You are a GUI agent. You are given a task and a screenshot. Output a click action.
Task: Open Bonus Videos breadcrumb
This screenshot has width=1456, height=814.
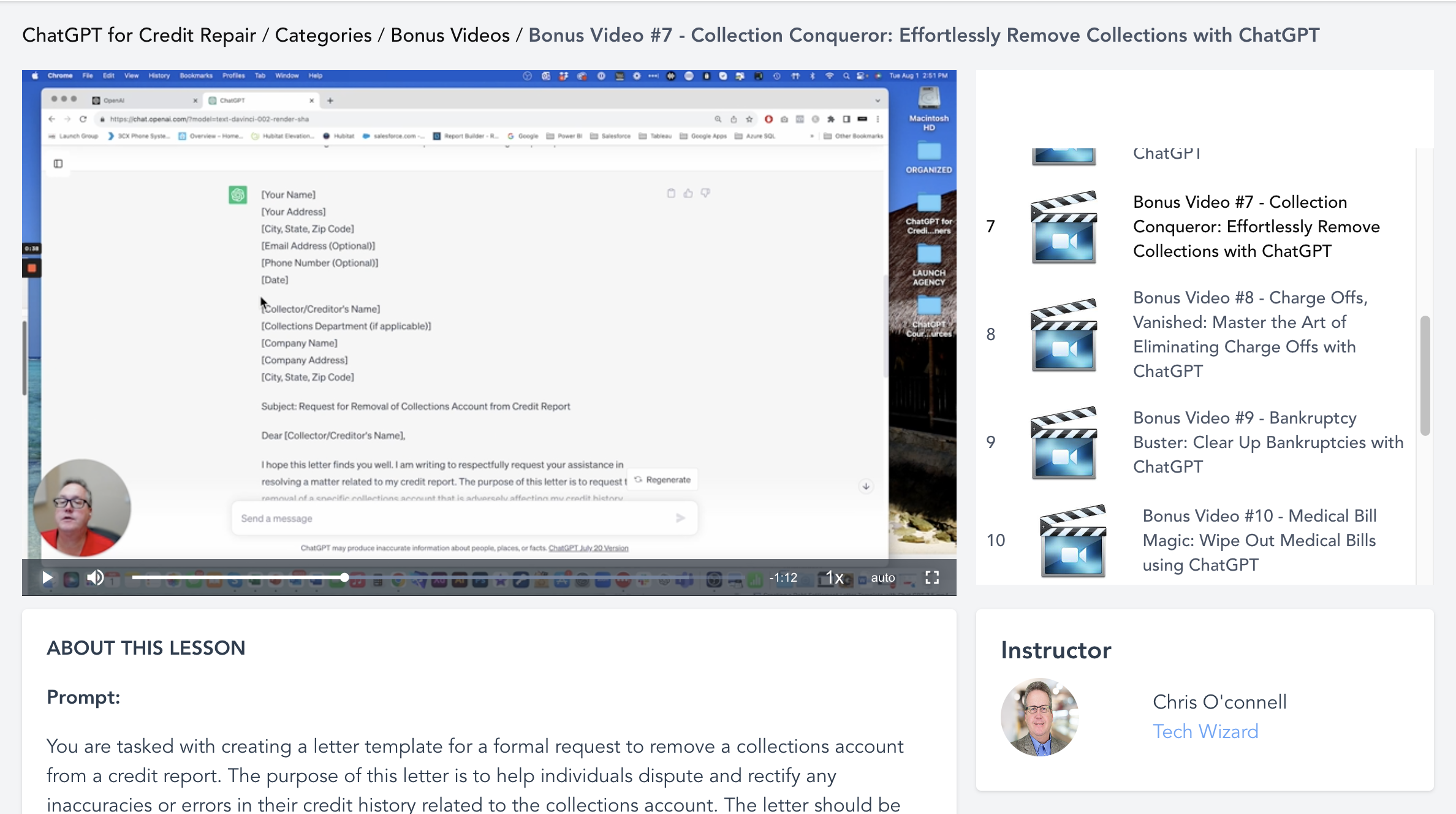pos(450,35)
